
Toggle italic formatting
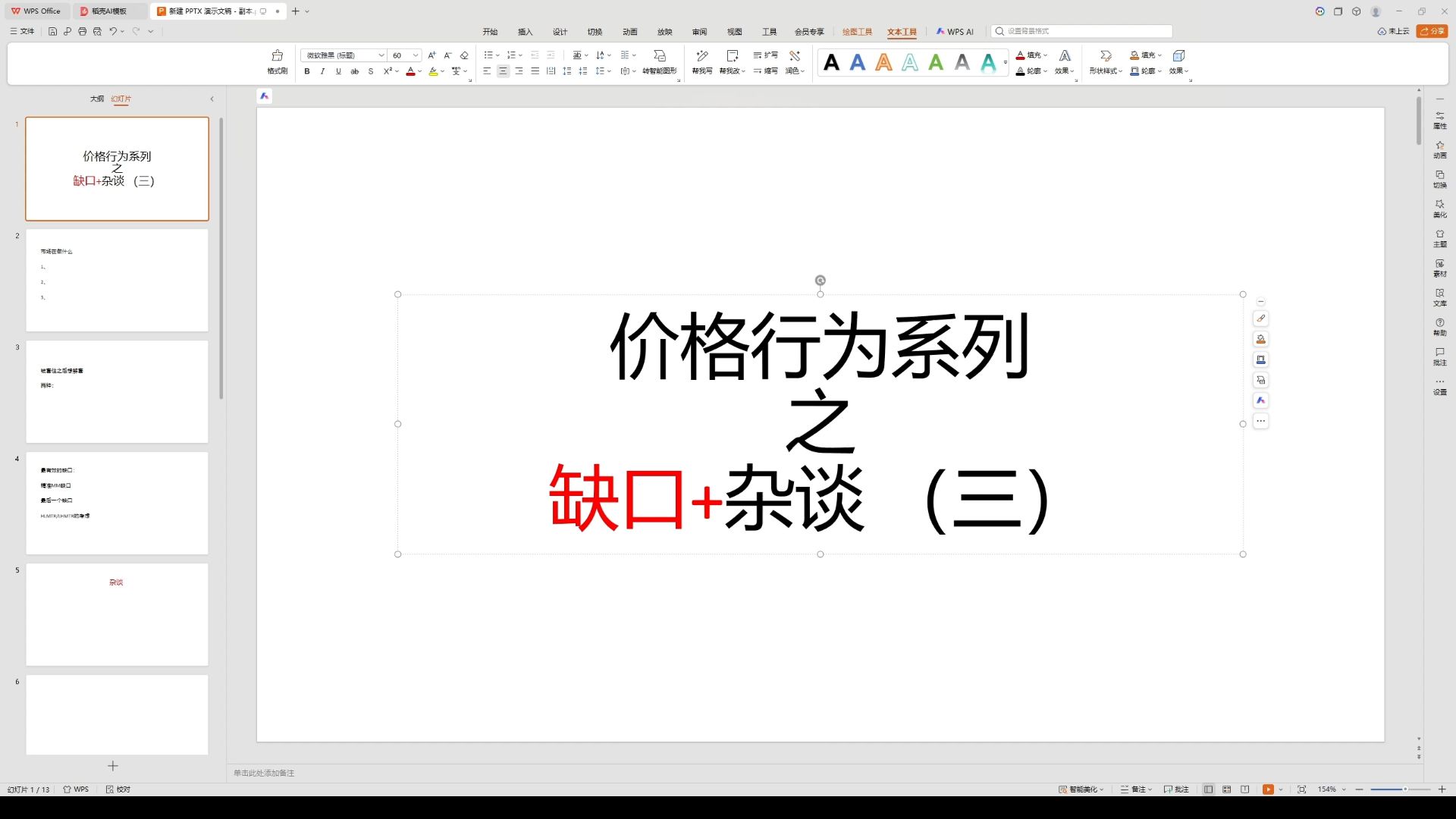click(x=322, y=71)
